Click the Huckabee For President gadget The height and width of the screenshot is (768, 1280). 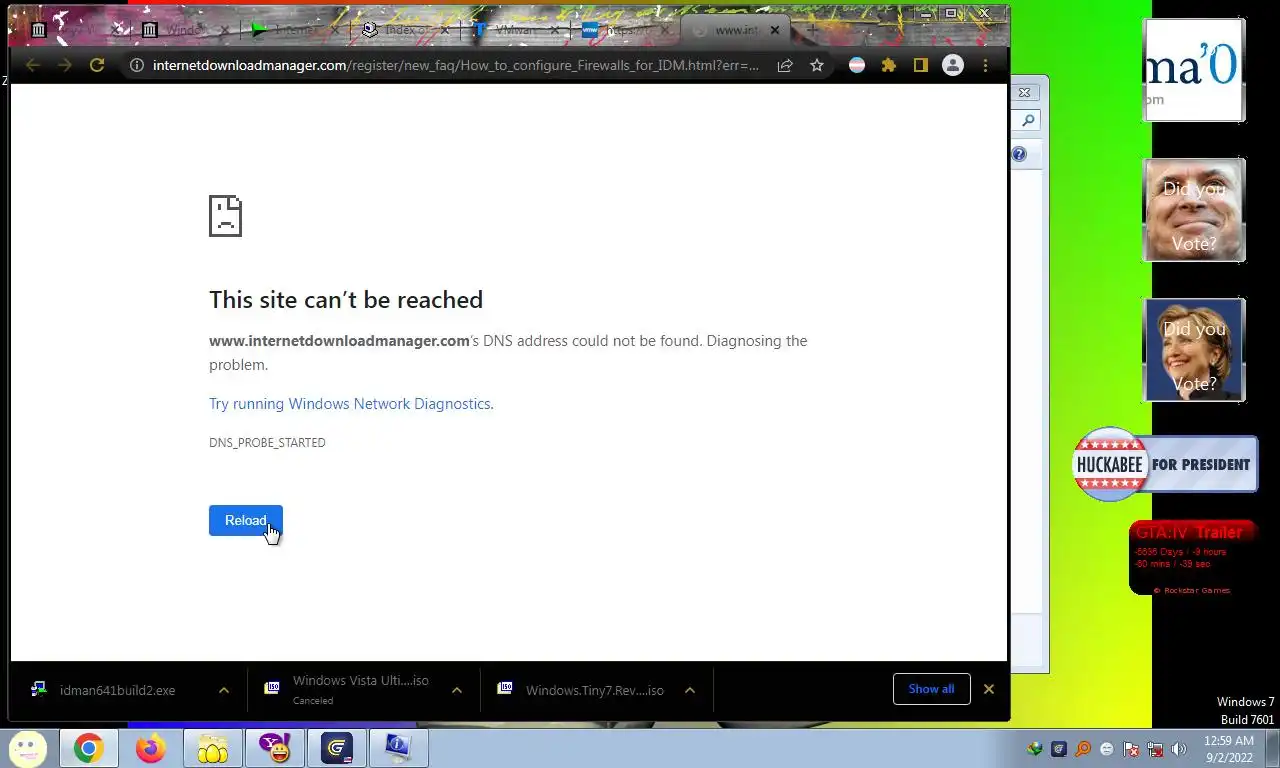point(1165,464)
